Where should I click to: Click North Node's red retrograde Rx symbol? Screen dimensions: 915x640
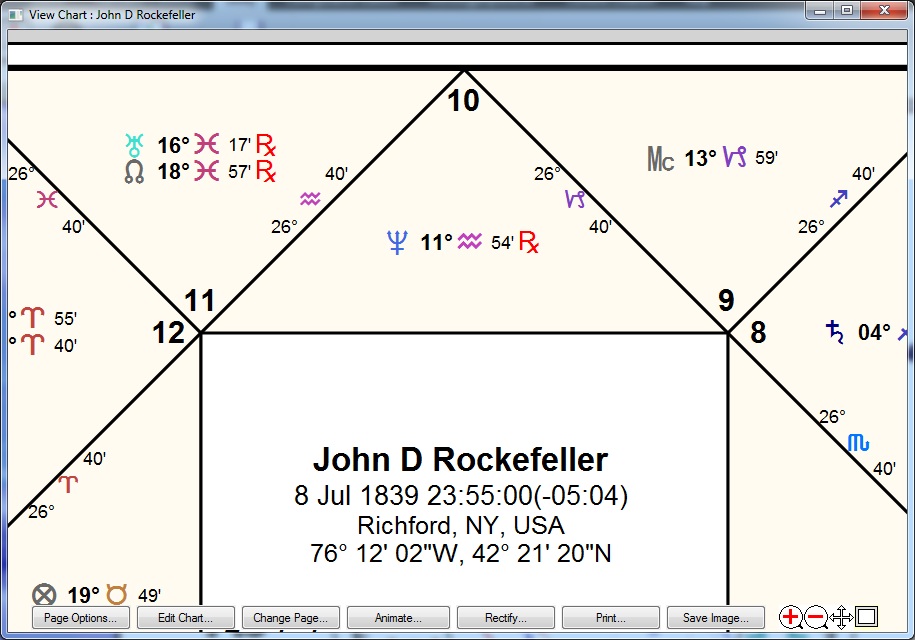[x=266, y=172]
